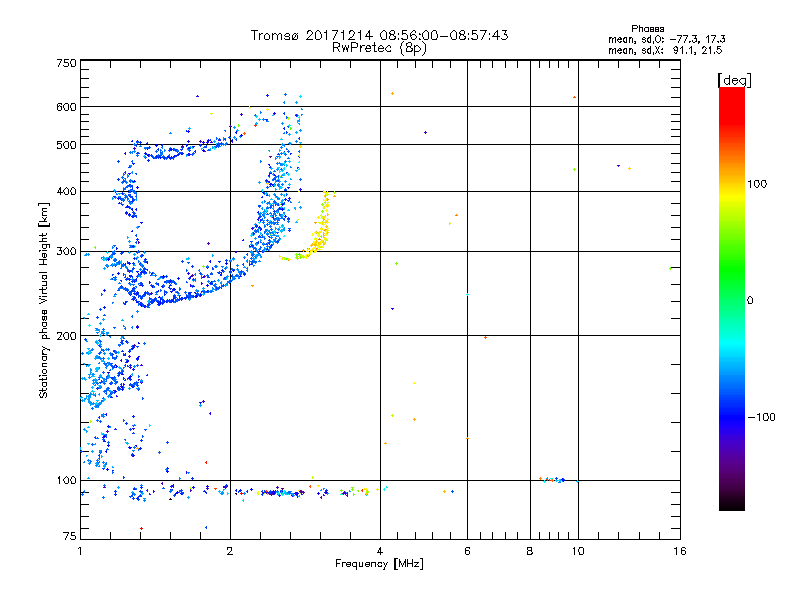
Task: Click the x-axis tick label '4'
Action: point(380,551)
